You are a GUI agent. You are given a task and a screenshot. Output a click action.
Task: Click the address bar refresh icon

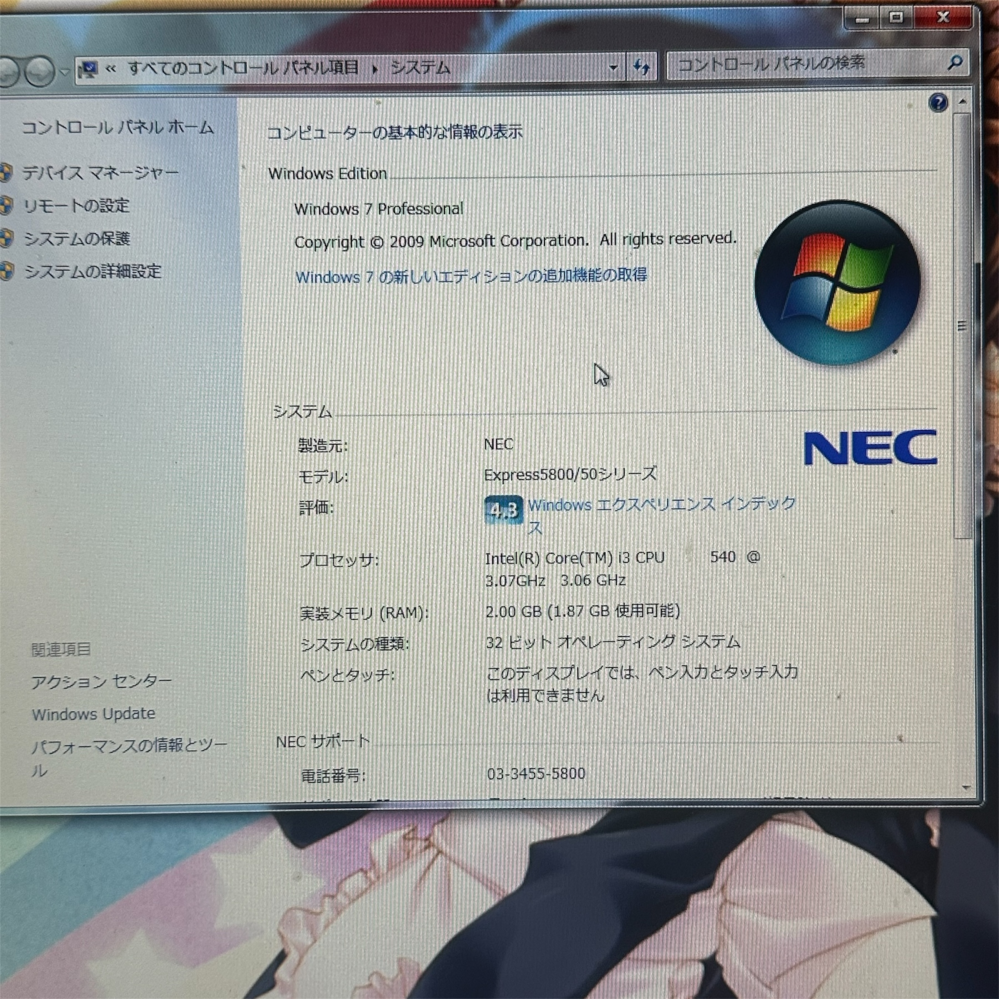click(642, 66)
